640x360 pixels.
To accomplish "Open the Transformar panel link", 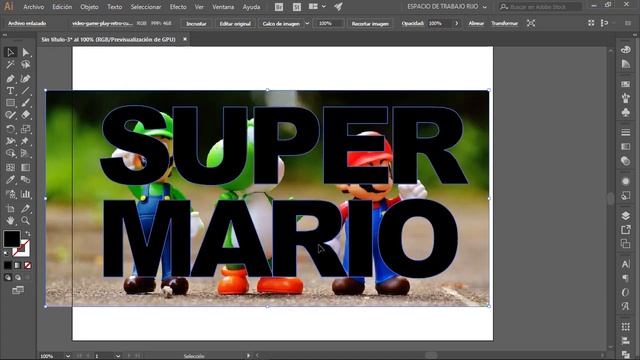I will [x=504, y=23].
